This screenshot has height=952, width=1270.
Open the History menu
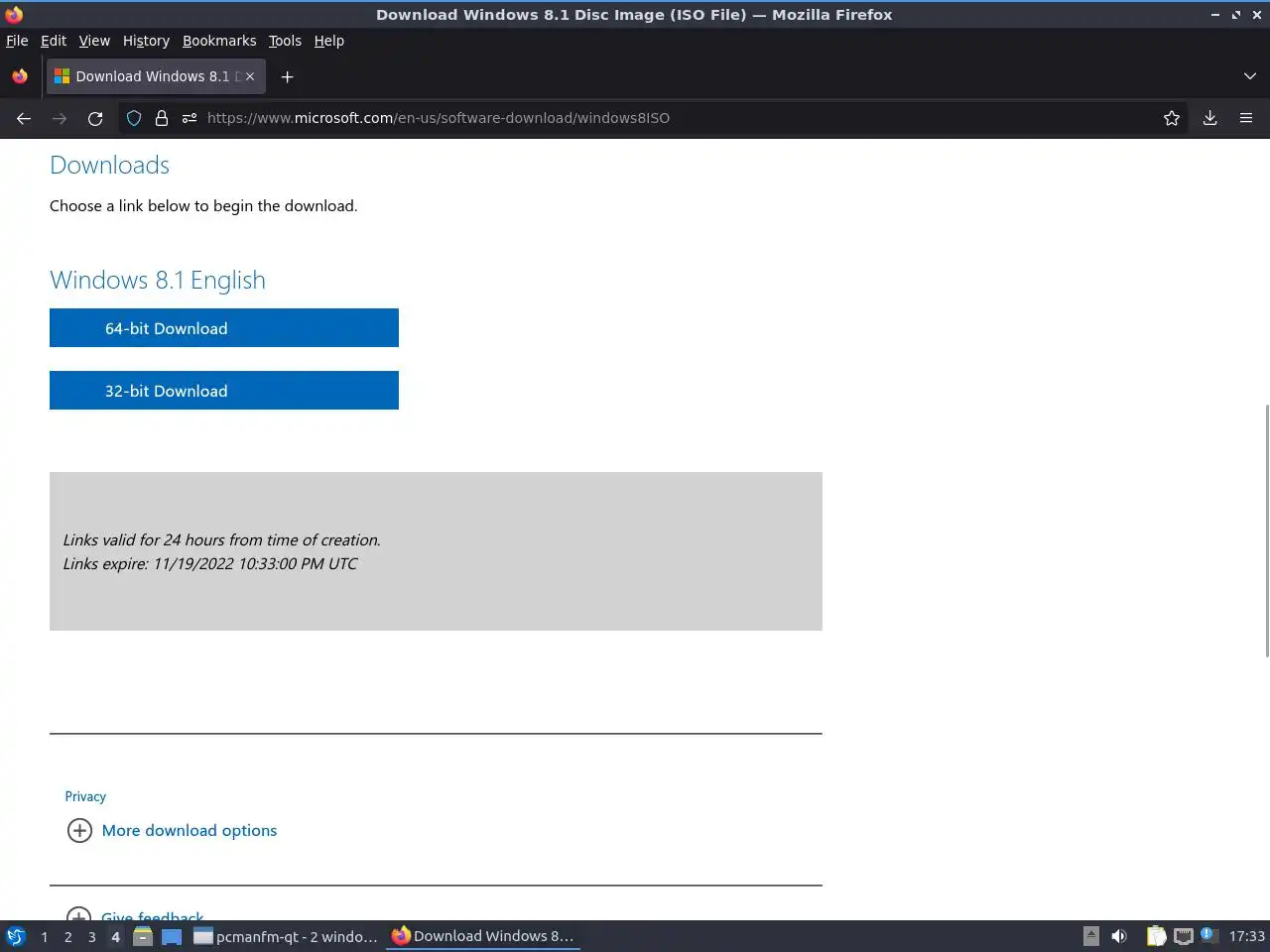(x=146, y=41)
